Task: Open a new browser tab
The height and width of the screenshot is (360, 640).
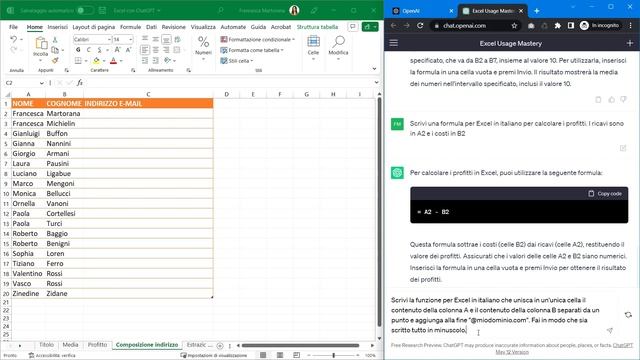Action: pyautogui.click(x=537, y=11)
